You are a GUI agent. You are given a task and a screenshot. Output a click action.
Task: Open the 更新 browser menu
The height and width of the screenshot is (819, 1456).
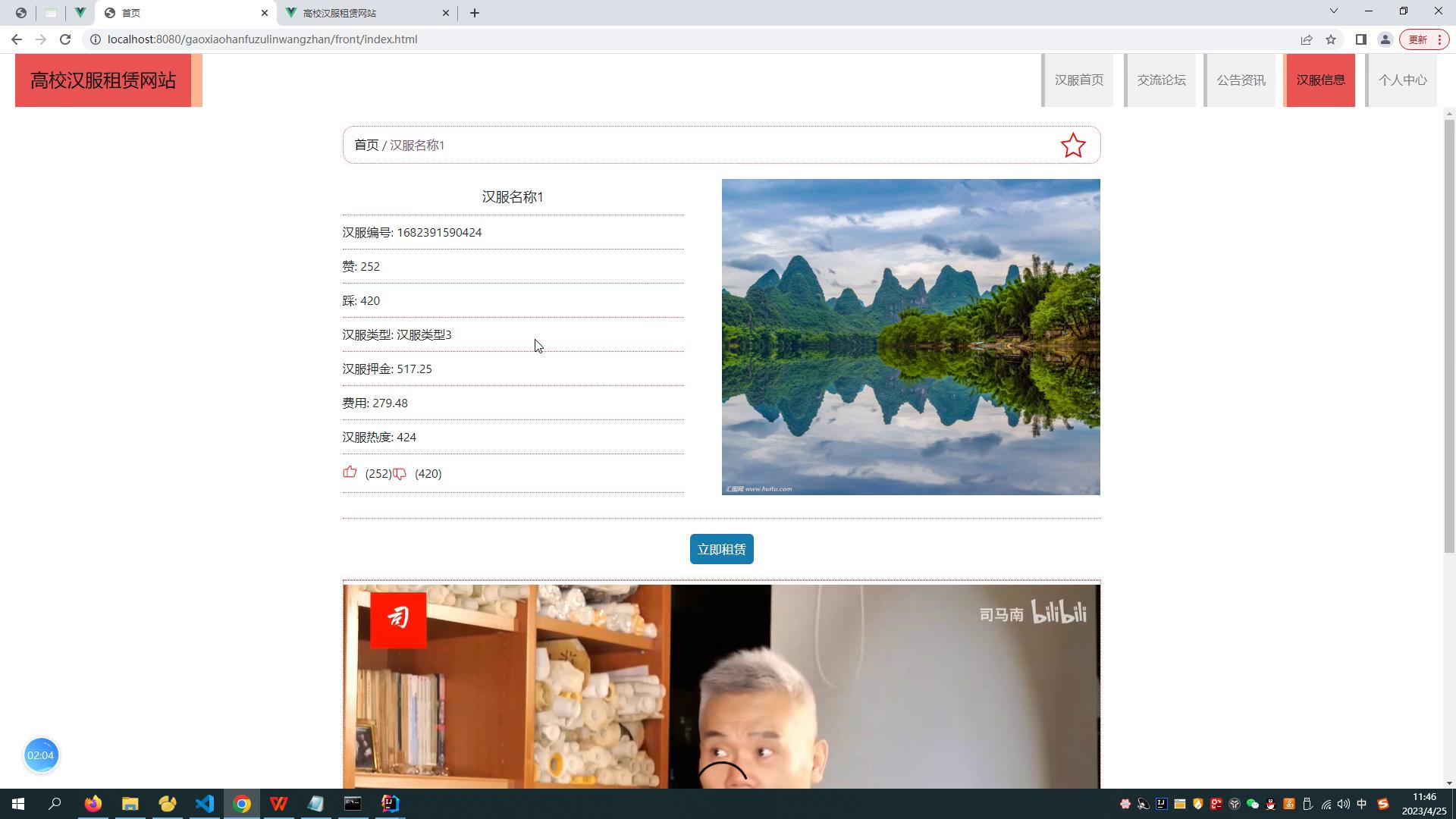click(x=1424, y=39)
